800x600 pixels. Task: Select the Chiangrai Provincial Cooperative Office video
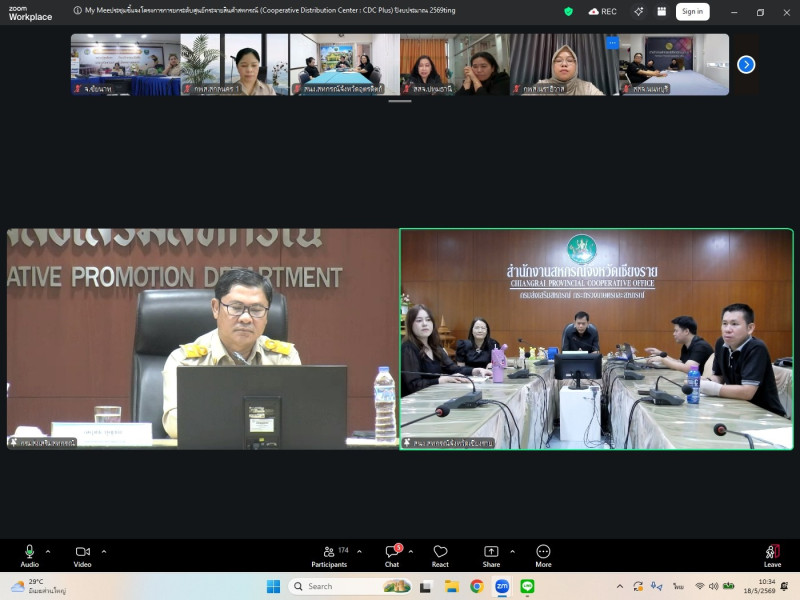coord(596,339)
